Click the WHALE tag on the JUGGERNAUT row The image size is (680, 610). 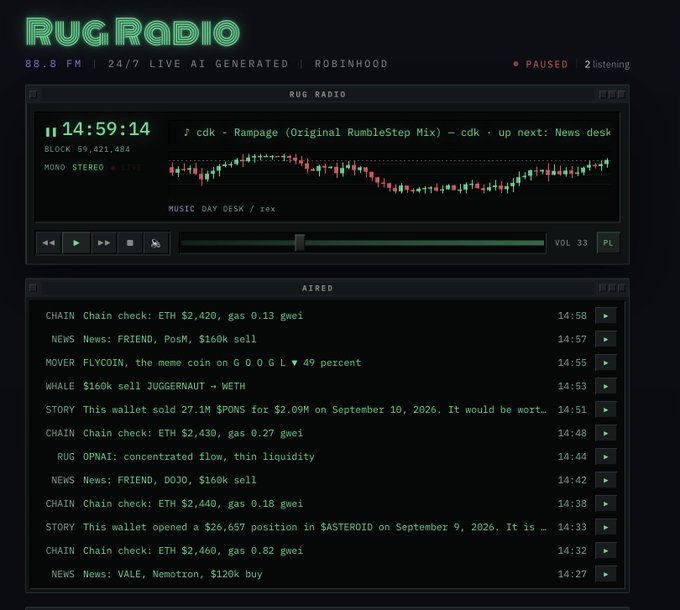(60, 386)
